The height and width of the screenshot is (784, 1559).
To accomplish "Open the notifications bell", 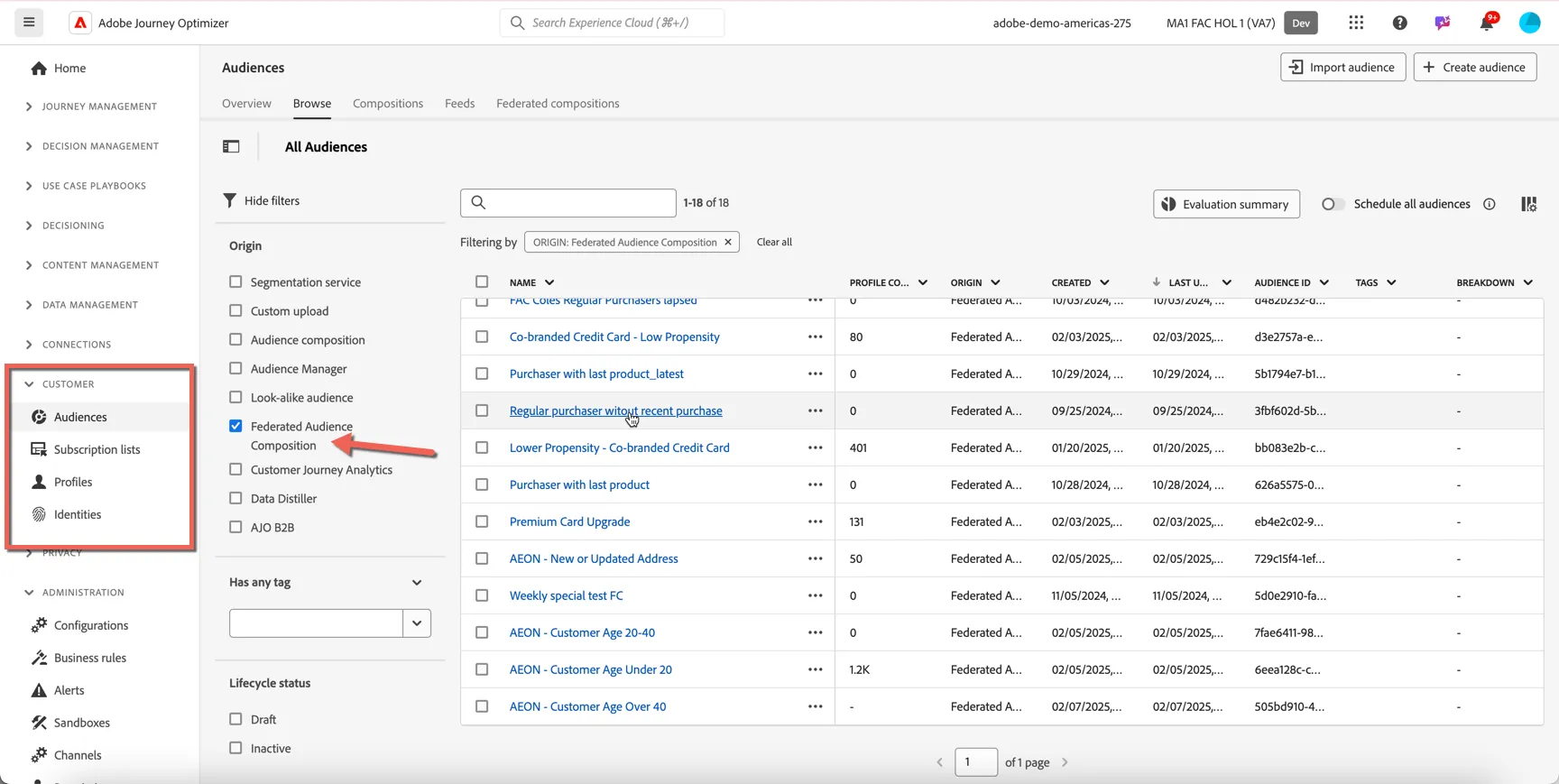I will coord(1487,23).
